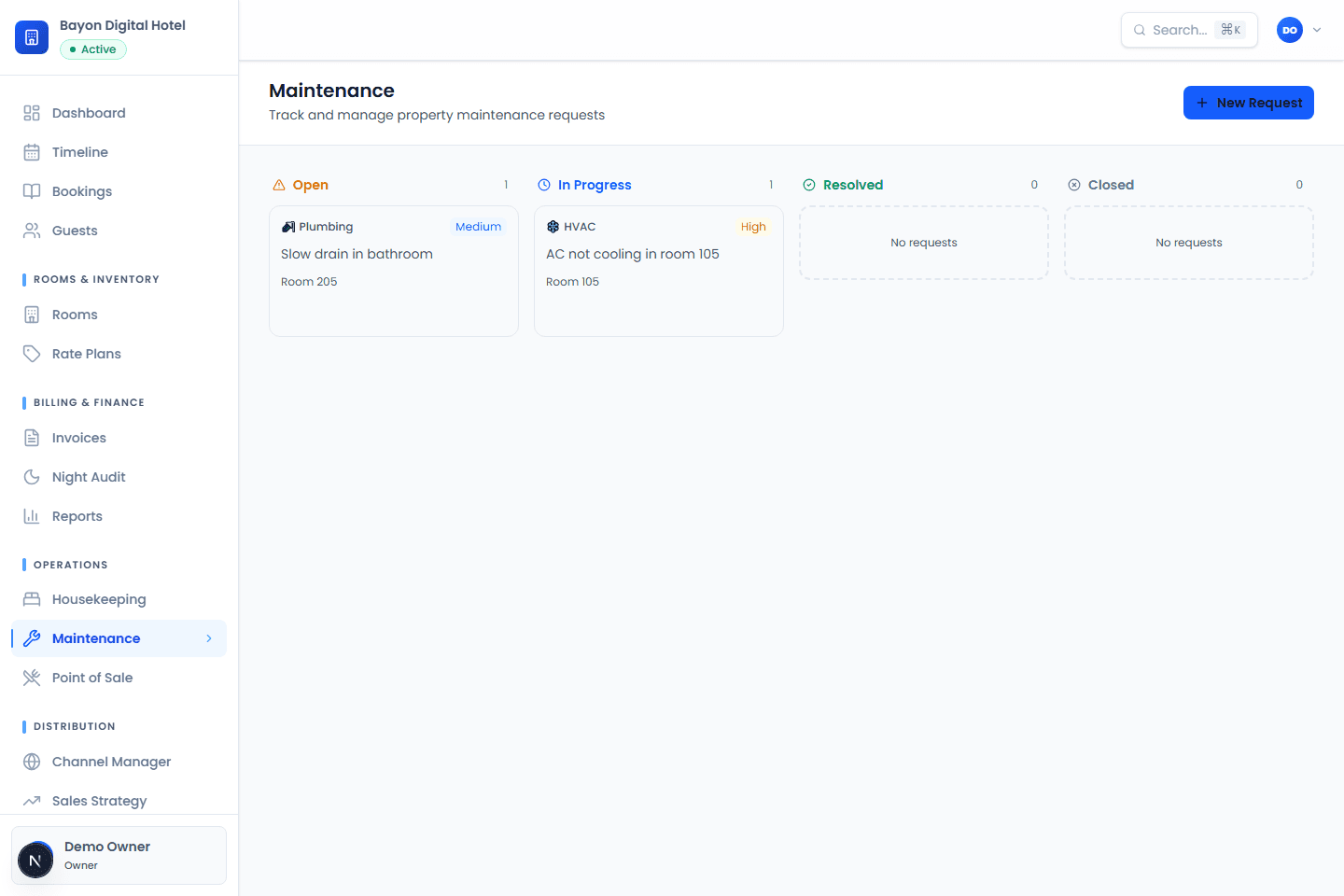Open the Night Audit page

[x=119, y=477]
